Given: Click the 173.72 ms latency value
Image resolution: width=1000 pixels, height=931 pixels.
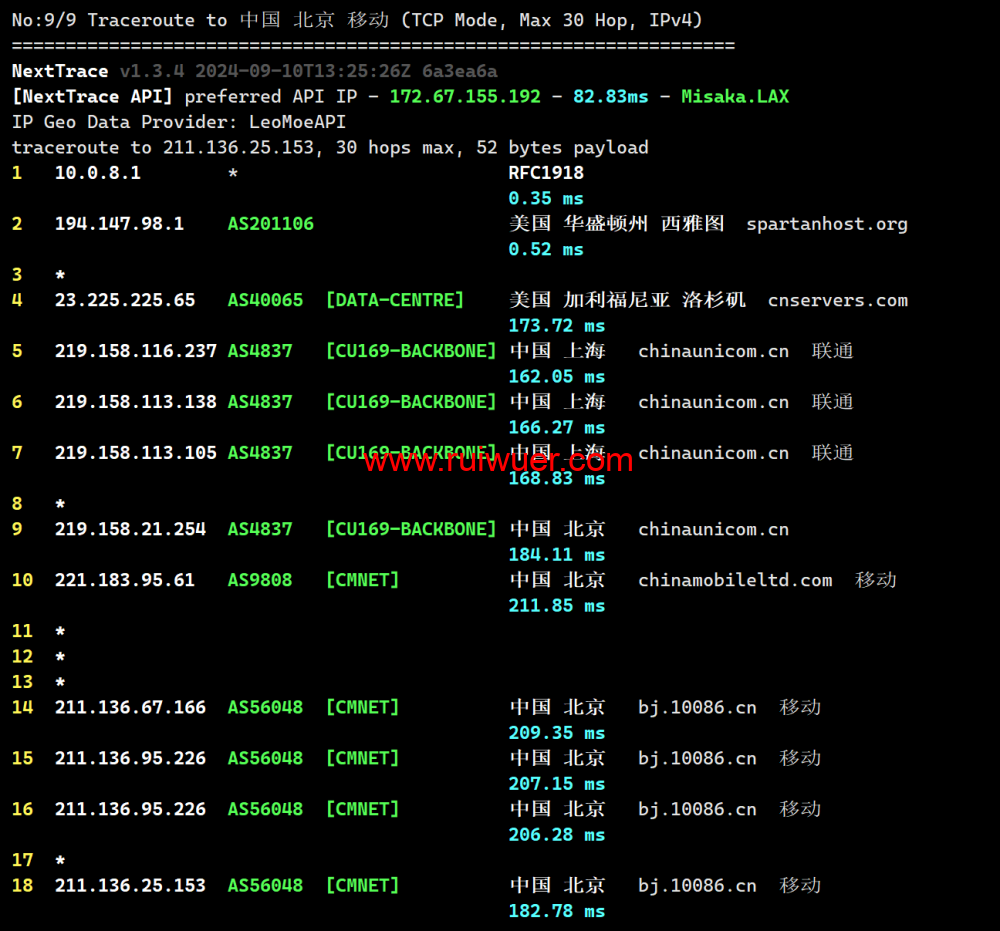Looking at the screenshot, I should pyautogui.click(x=556, y=326).
